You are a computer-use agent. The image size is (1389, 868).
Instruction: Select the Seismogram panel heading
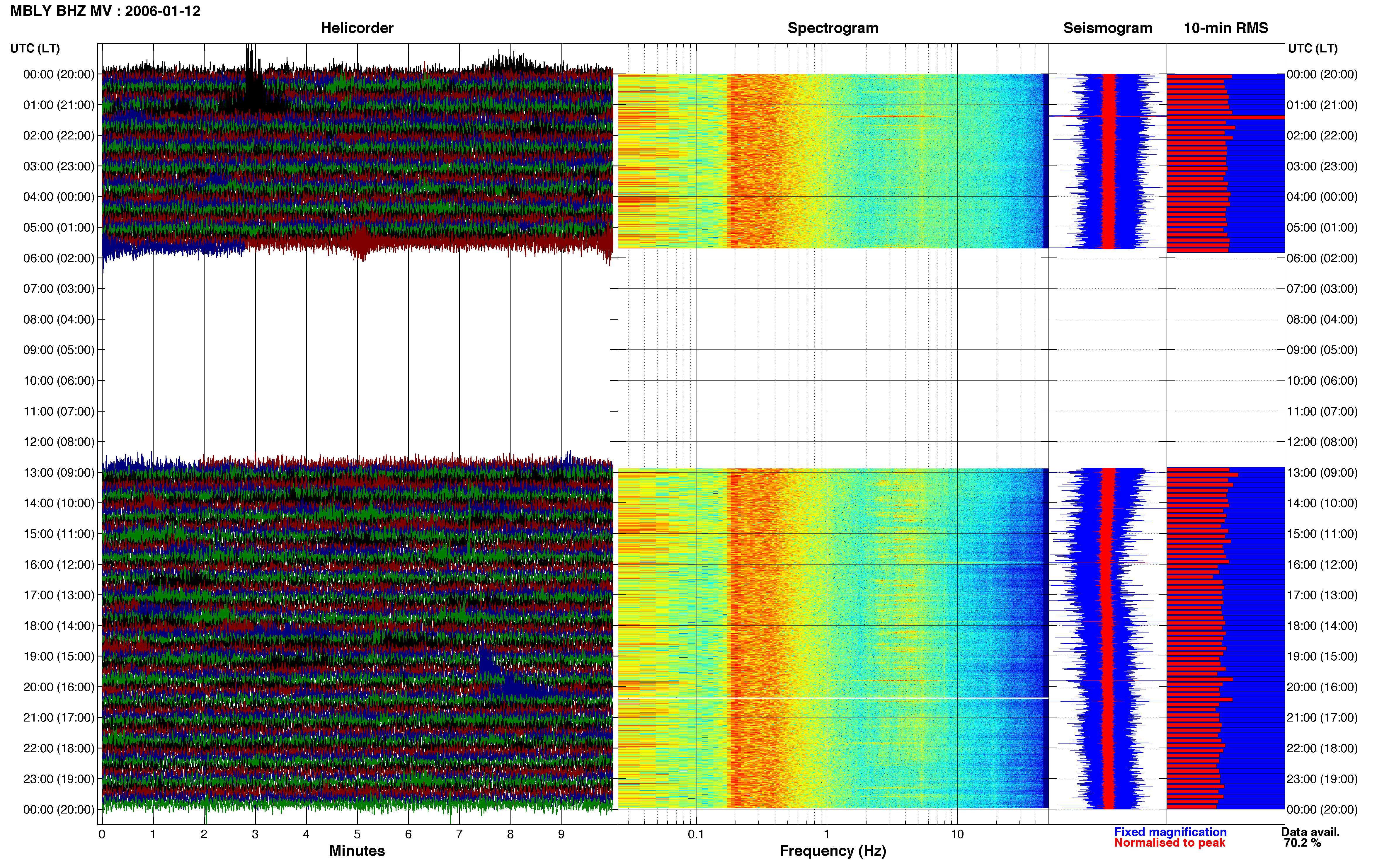[x=1108, y=28]
